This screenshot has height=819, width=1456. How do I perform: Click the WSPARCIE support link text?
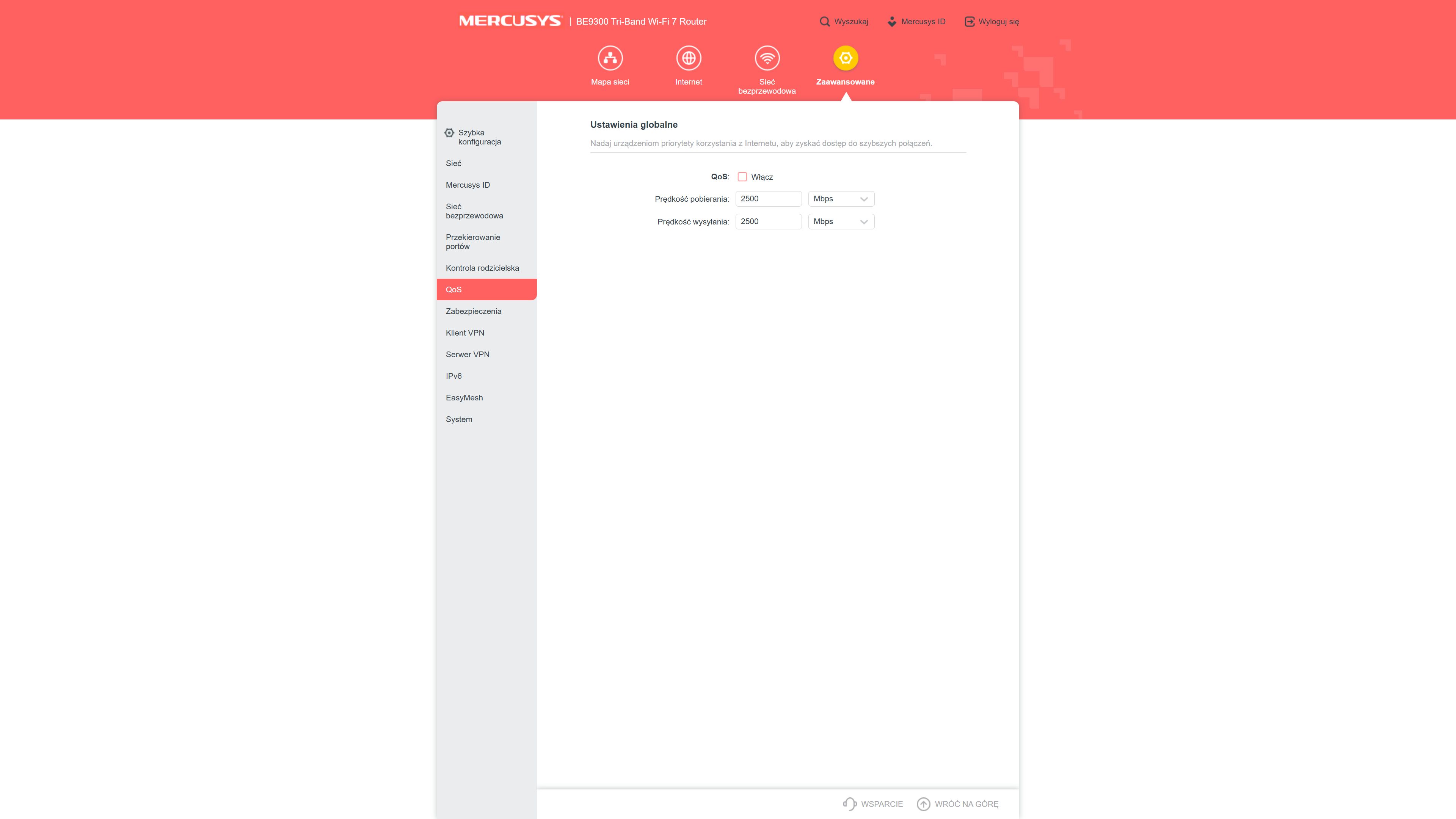[882, 804]
